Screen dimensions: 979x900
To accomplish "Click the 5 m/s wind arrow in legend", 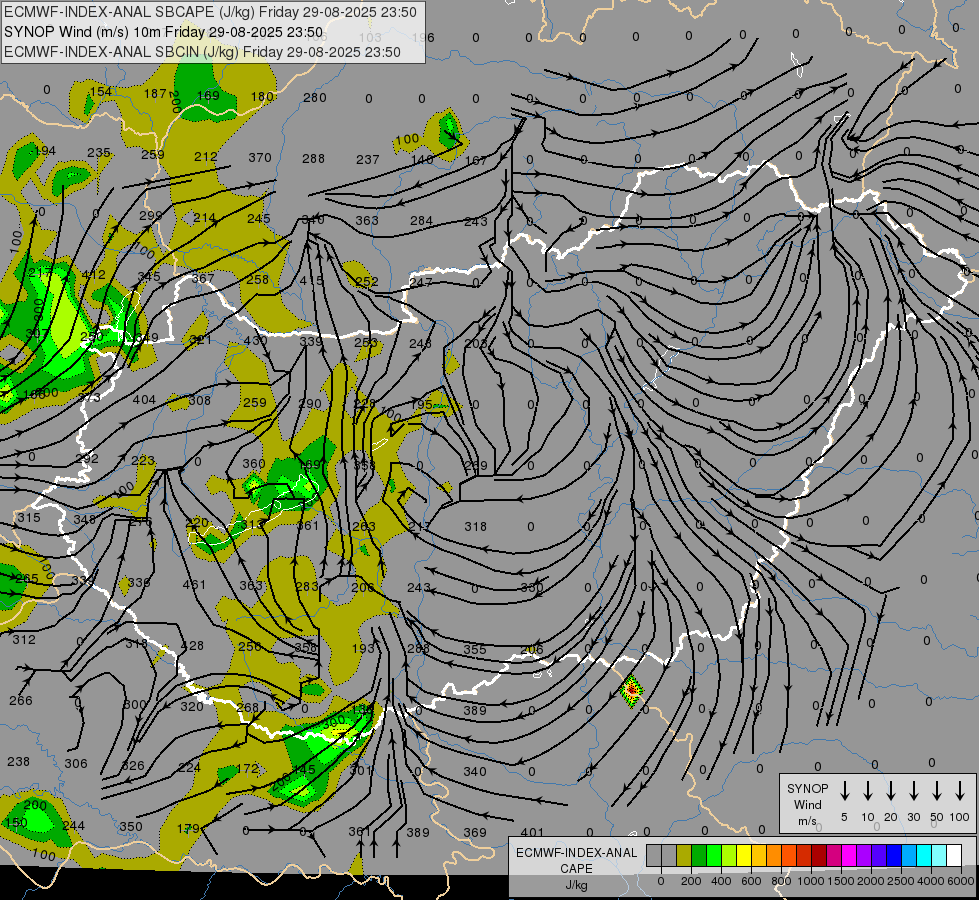I will click(844, 791).
